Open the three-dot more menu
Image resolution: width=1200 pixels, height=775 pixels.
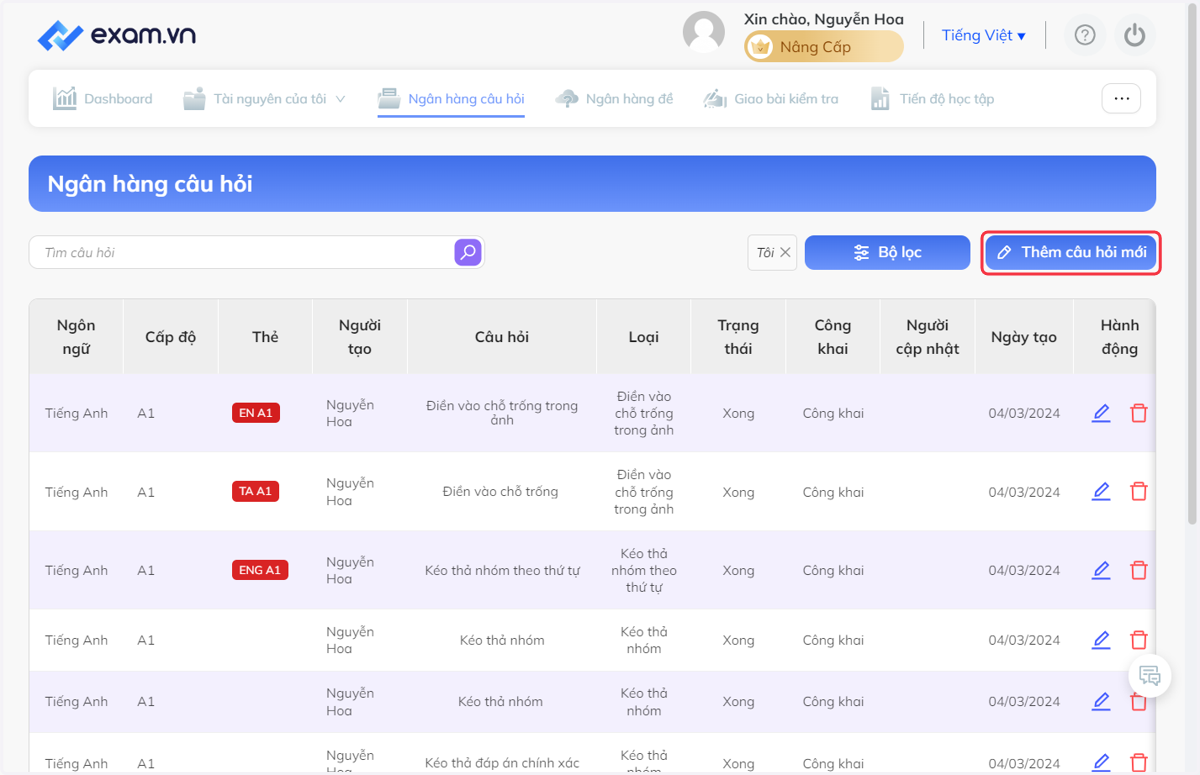point(1121,98)
